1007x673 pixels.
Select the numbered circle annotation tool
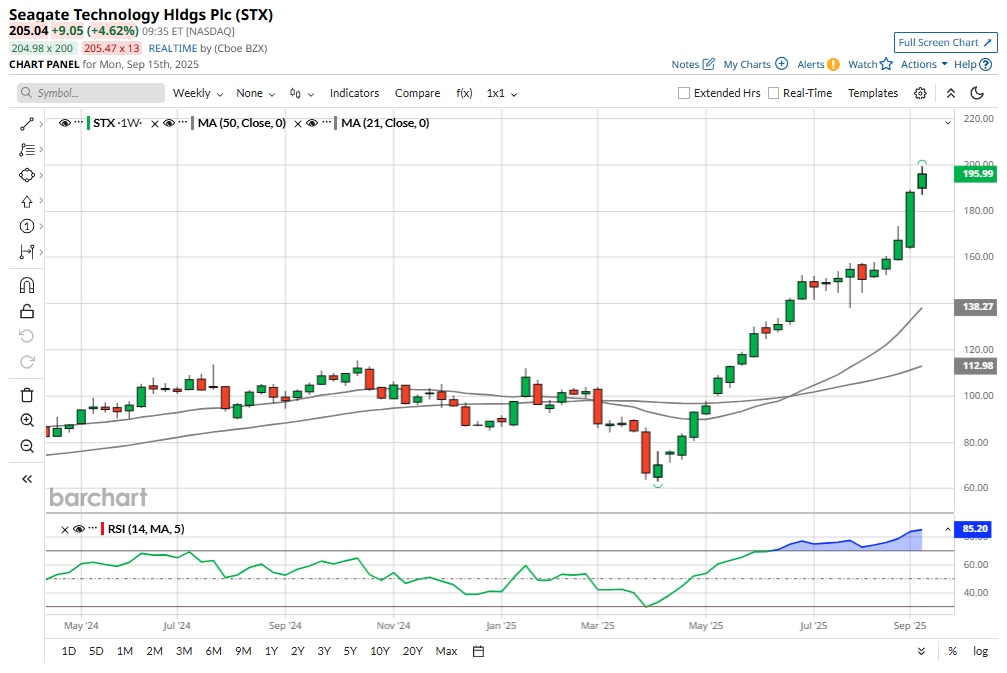(x=27, y=226)
